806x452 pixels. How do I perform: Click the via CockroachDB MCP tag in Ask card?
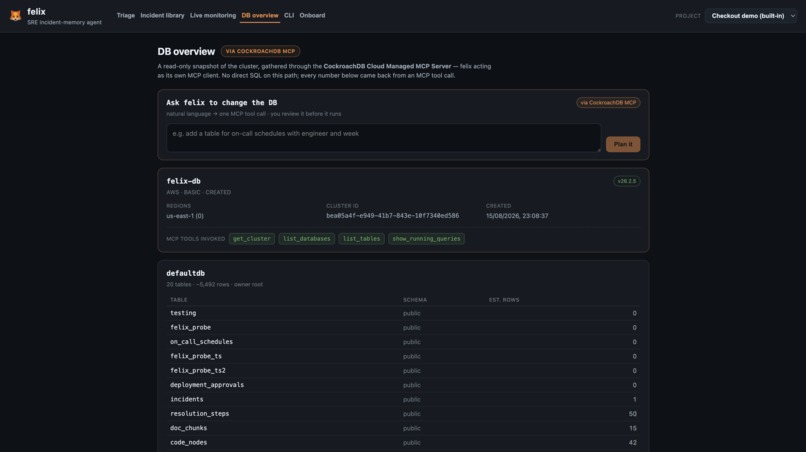tap(608, 103)
